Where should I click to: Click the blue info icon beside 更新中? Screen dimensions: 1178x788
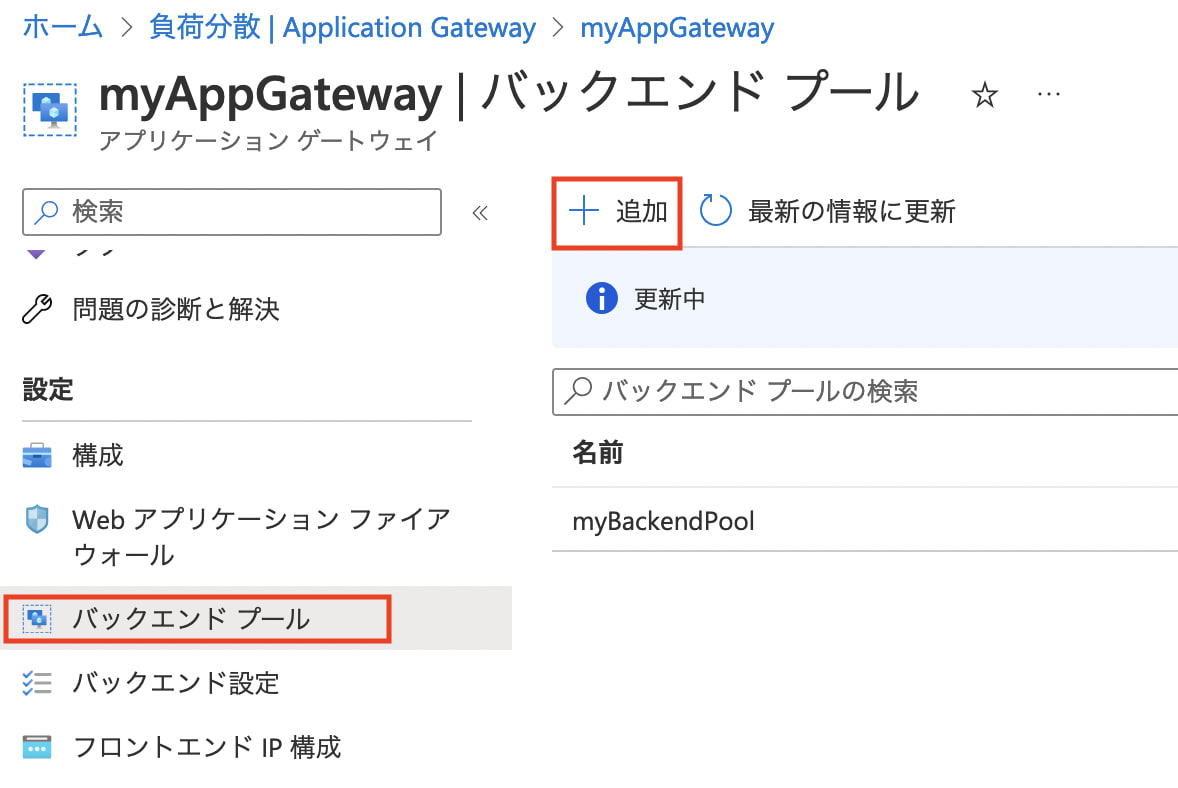[602, 298]
